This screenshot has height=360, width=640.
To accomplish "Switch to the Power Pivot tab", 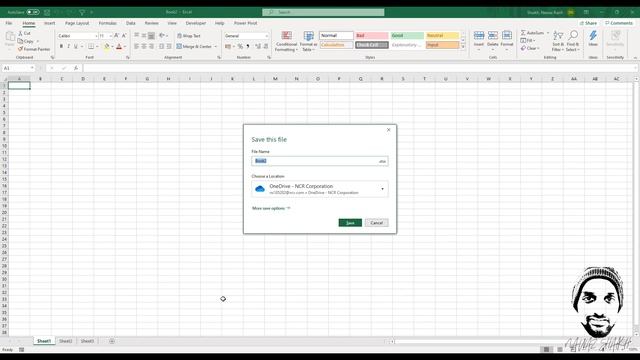I will coord(245,23).
